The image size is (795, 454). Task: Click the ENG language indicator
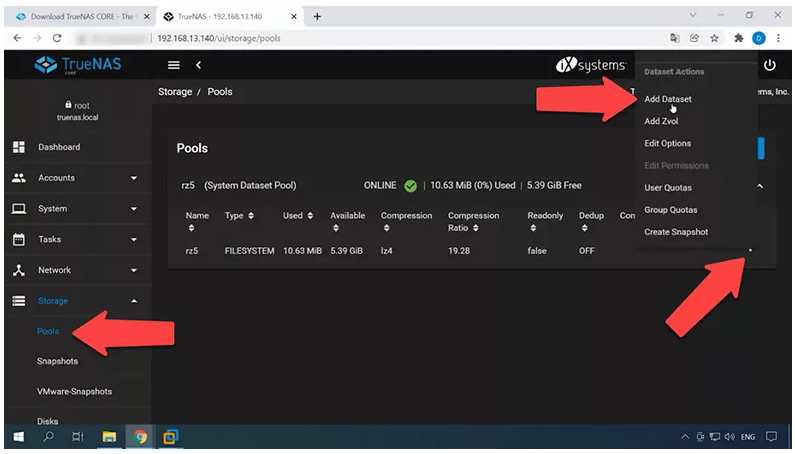(747, 437)
